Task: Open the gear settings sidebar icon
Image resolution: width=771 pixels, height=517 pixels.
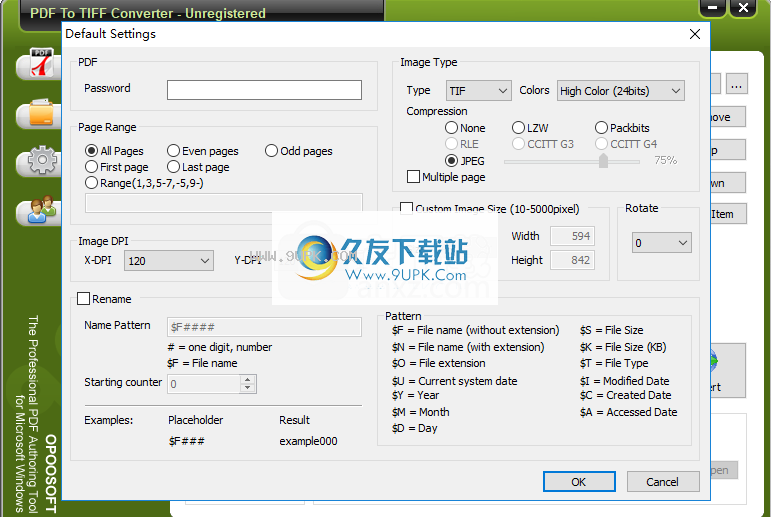Action: (42, 160)
